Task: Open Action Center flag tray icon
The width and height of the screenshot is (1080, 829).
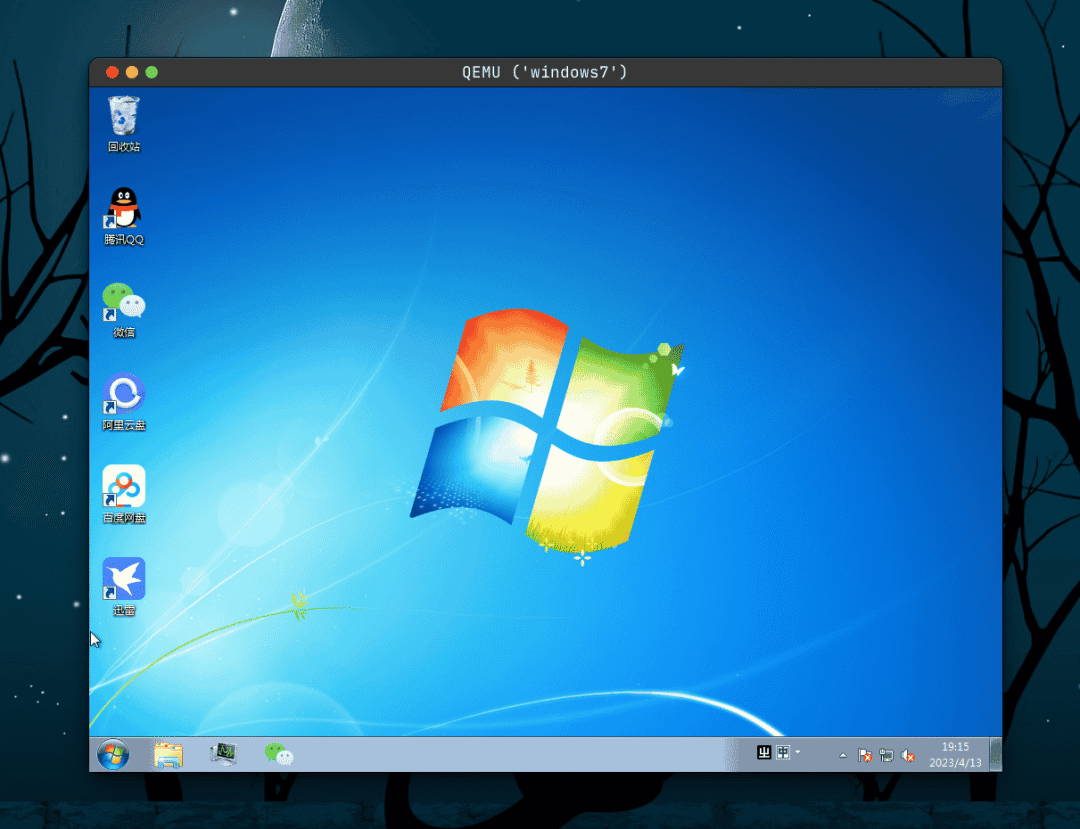Action: (864, 755)
